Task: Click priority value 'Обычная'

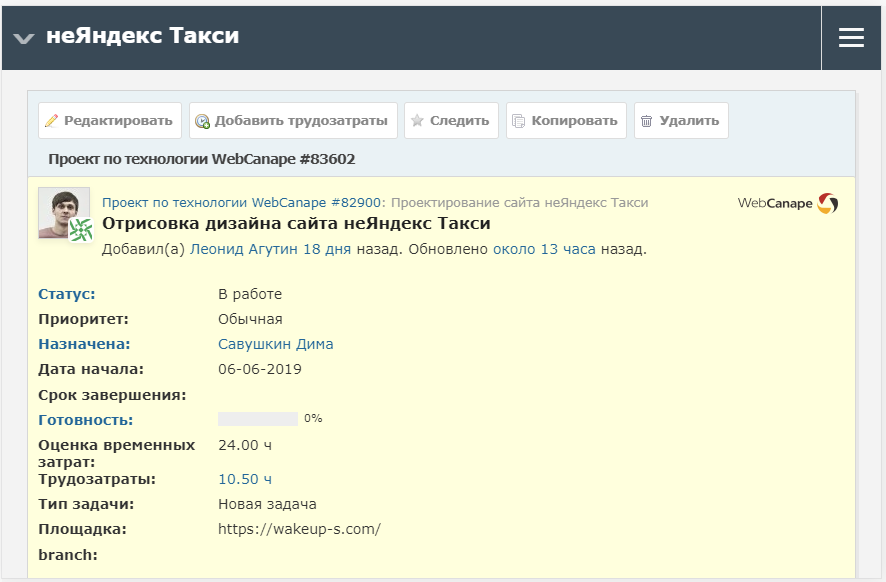Action: tap(250, 319)
